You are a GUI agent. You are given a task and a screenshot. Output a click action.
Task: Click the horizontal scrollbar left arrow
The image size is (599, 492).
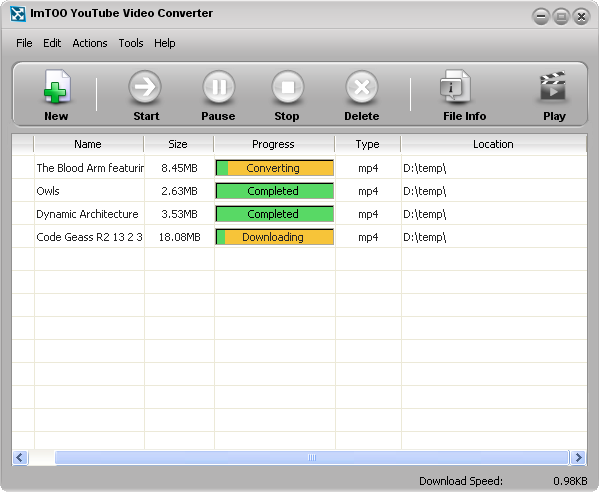click(x=20, y=458)
